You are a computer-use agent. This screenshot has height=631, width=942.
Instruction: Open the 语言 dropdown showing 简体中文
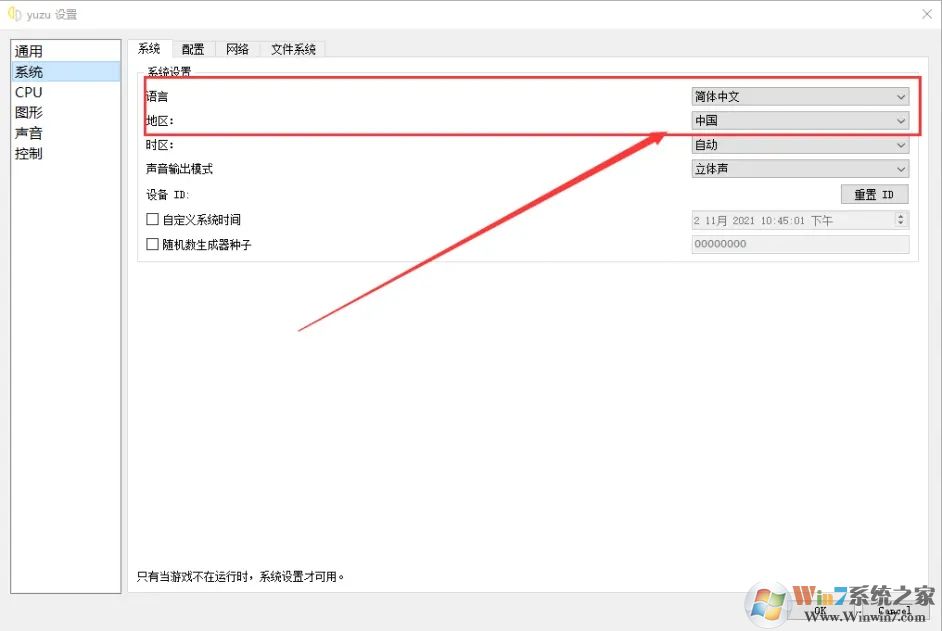[800, 97]
